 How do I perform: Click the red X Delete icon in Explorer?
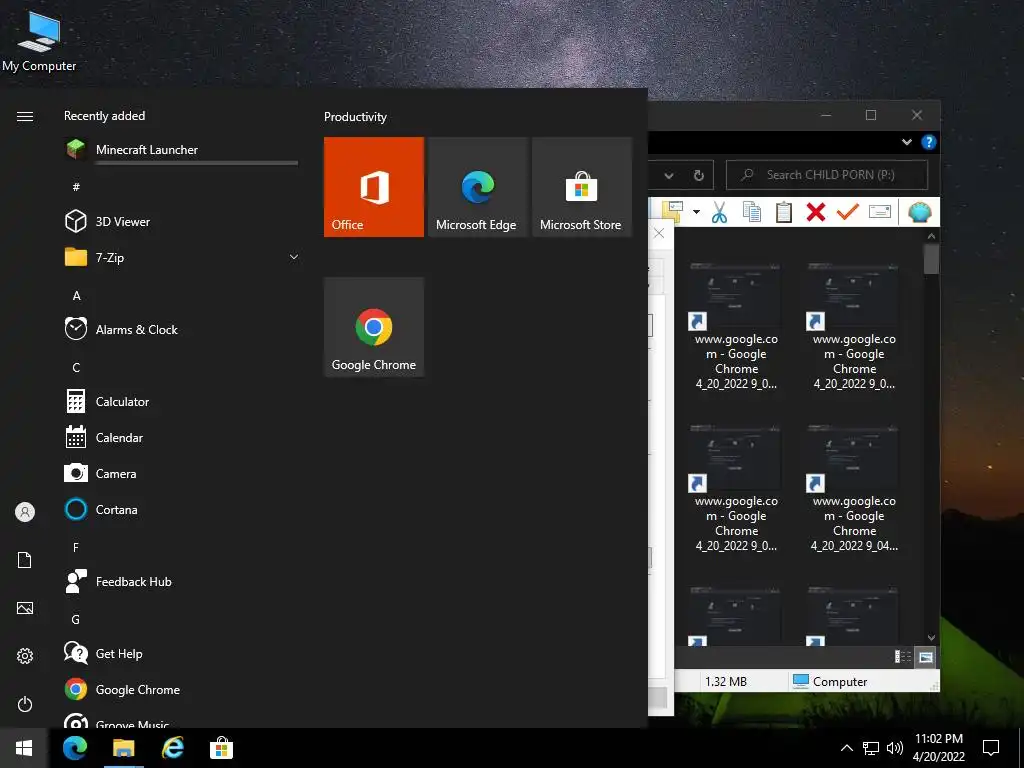click(816, 212)
